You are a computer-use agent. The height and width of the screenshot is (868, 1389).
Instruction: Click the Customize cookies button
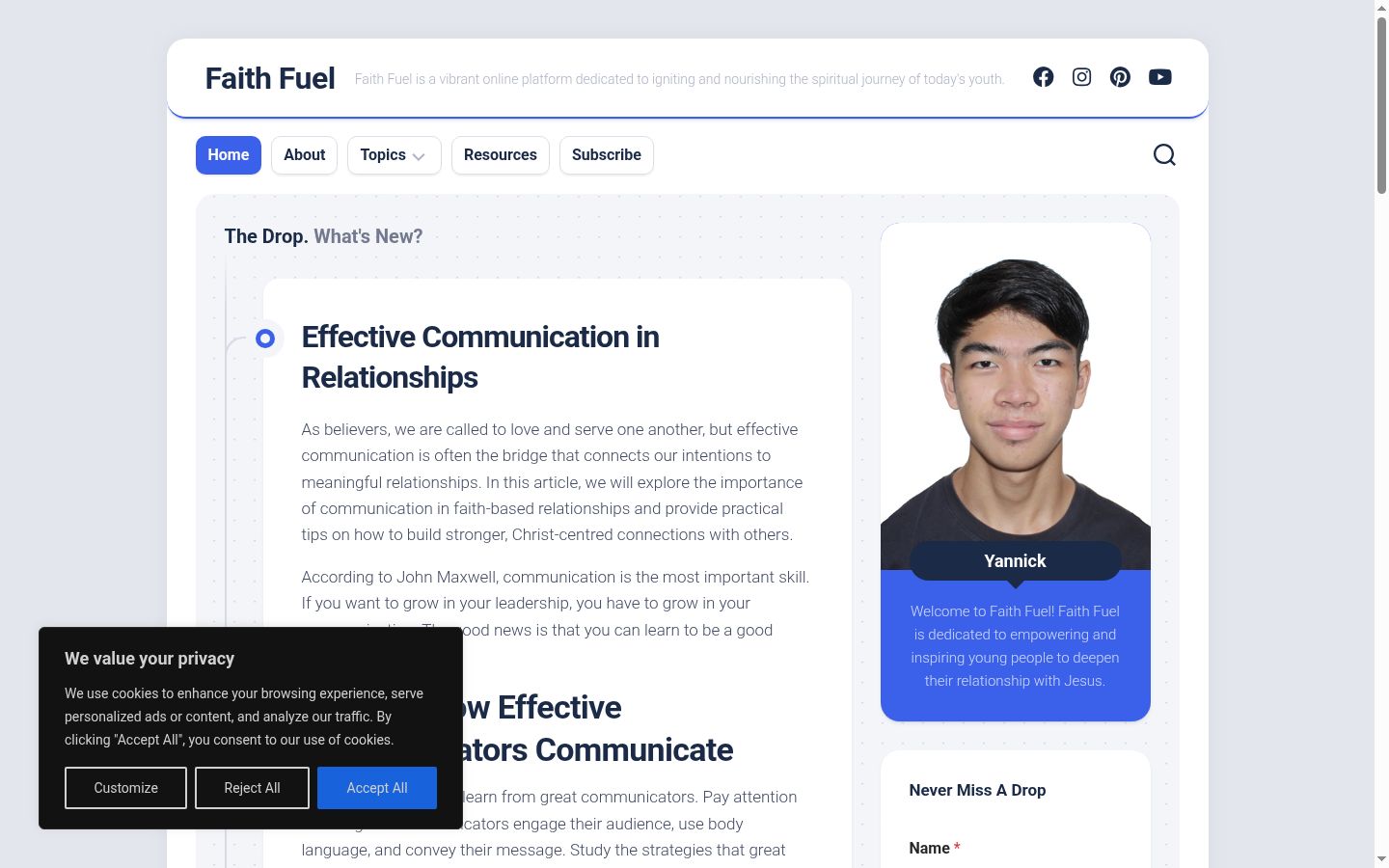pos(125,788)
